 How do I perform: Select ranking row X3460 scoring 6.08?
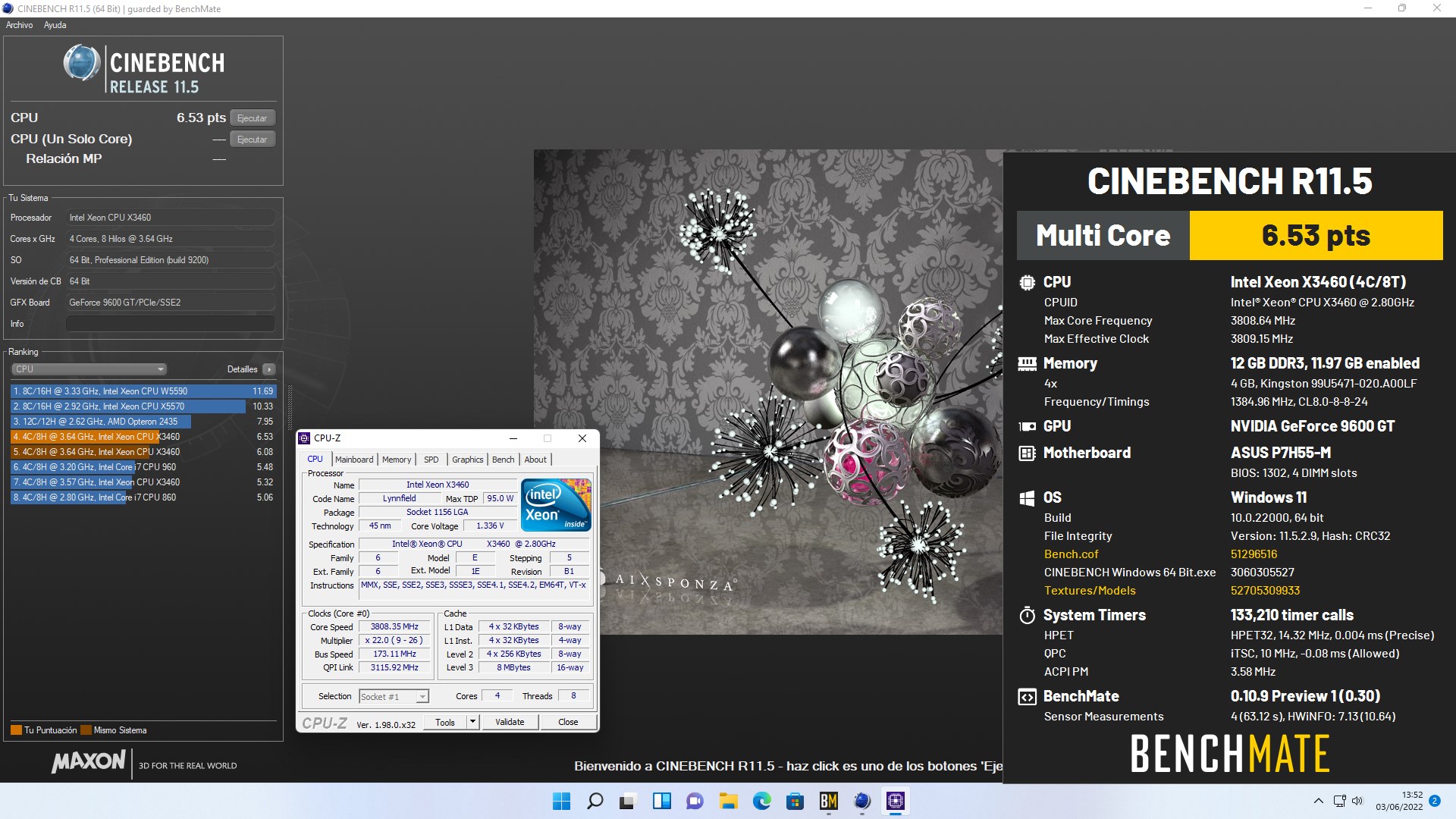[143, 452]
